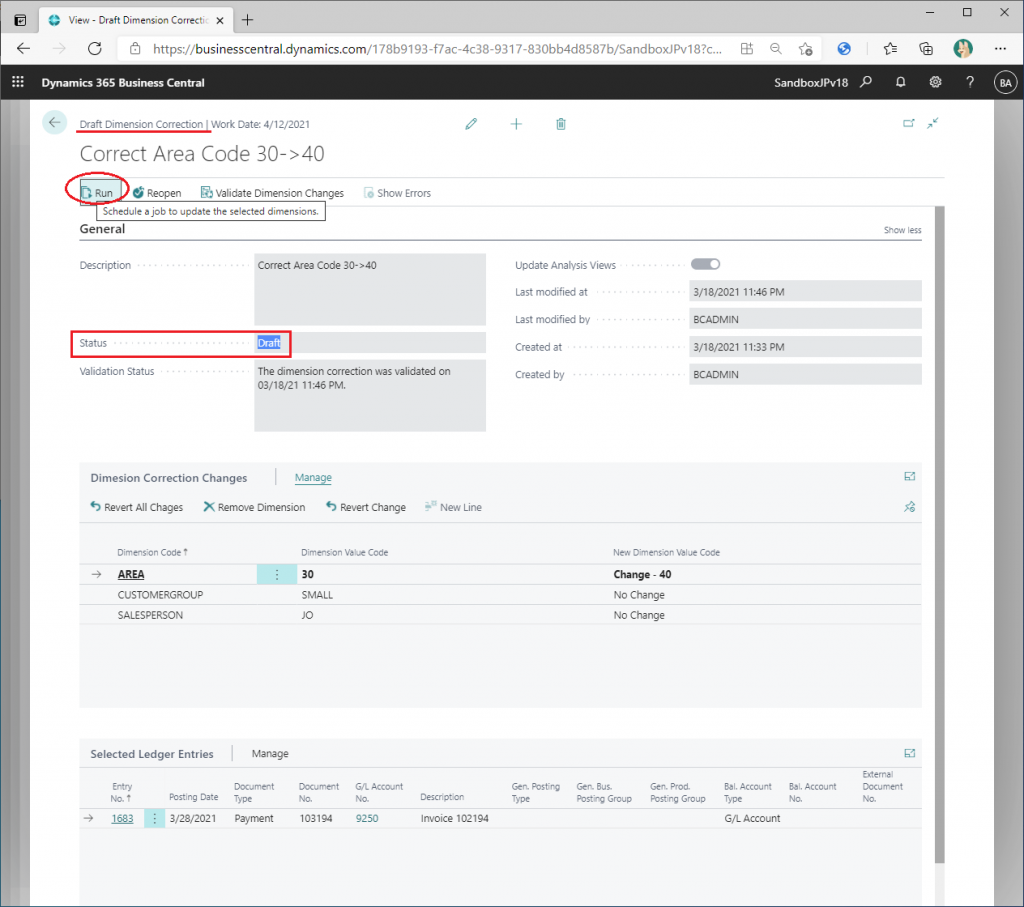Viewport: 1024px width, 907px height.
Task: Click the tab actions menu icon
Action: (x=20, y=20)
